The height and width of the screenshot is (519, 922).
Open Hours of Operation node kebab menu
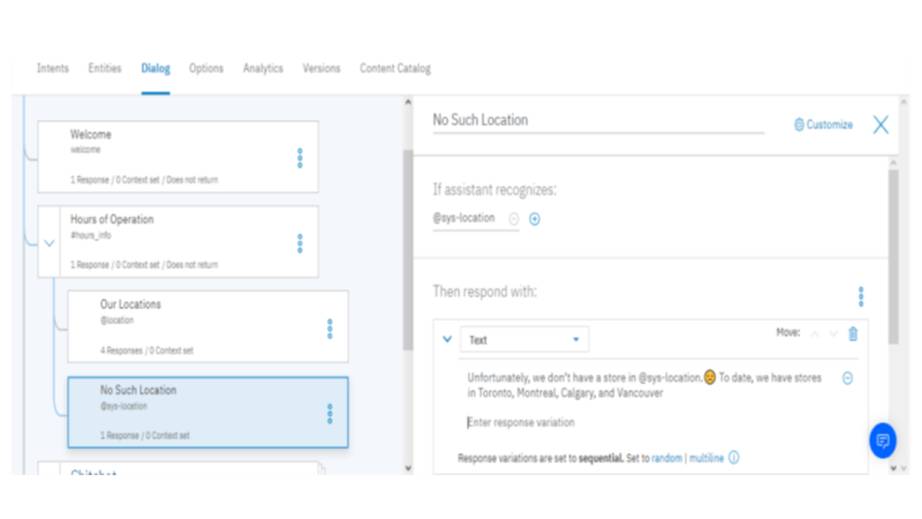pyautogui.click(x=300, y=243)
